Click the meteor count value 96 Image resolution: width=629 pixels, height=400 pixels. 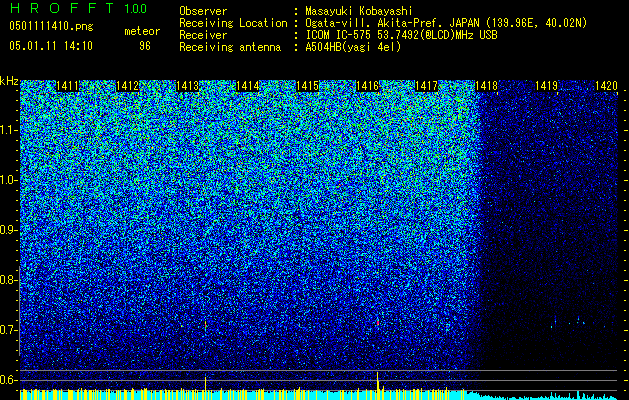coord(145,46)
